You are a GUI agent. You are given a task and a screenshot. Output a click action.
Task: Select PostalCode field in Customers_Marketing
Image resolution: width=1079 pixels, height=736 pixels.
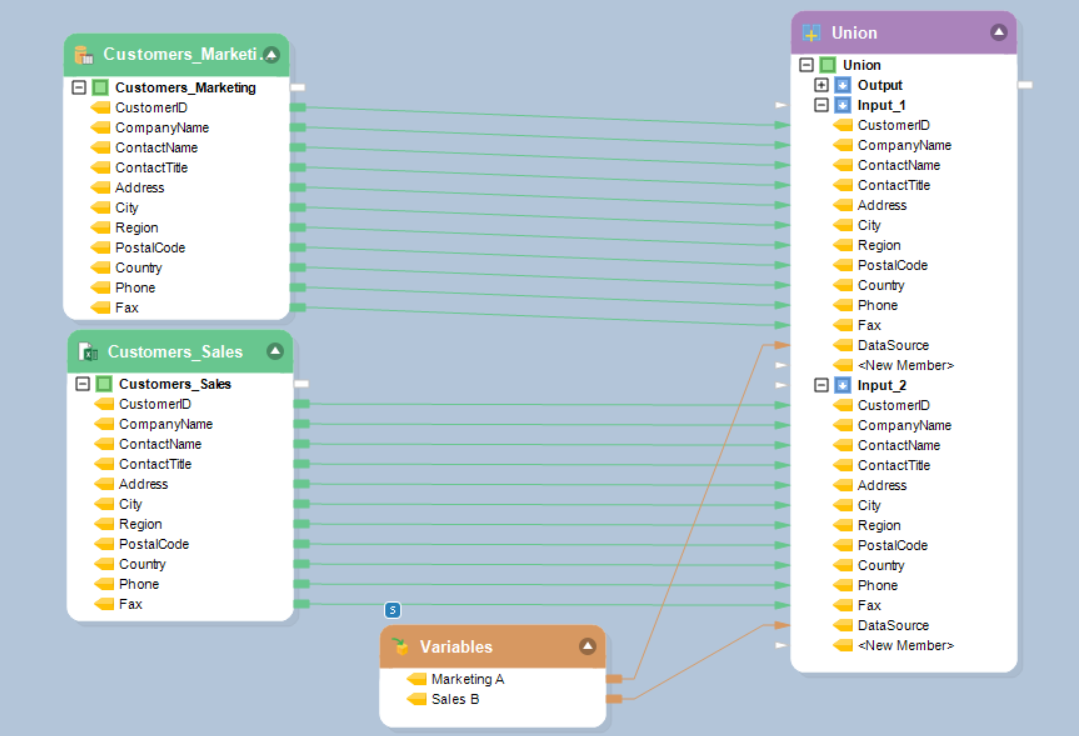(150, 247)
